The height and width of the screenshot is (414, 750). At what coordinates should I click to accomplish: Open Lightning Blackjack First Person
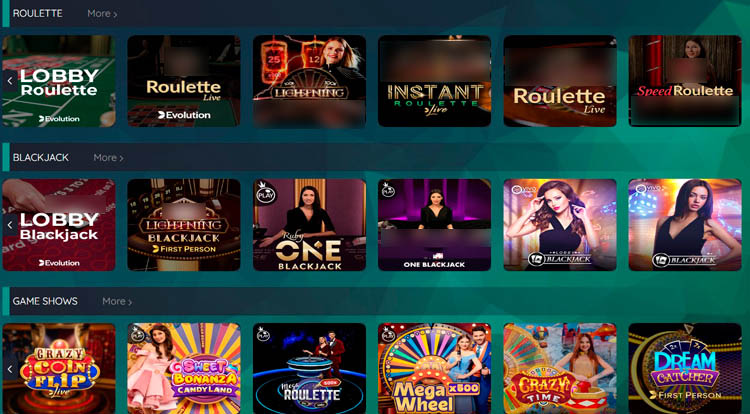point(184,225)
